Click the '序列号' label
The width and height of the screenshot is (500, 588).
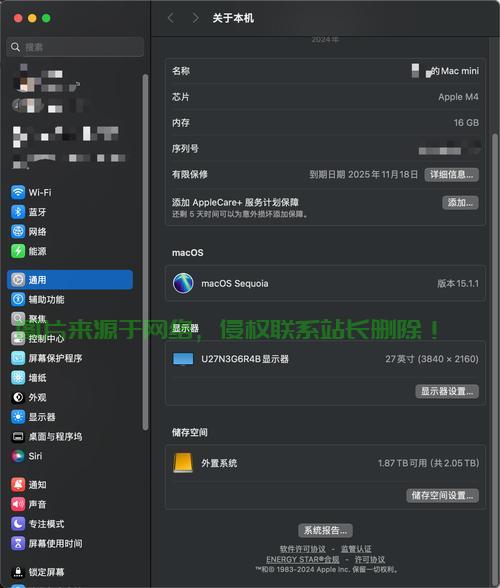(x=185, y=148)
